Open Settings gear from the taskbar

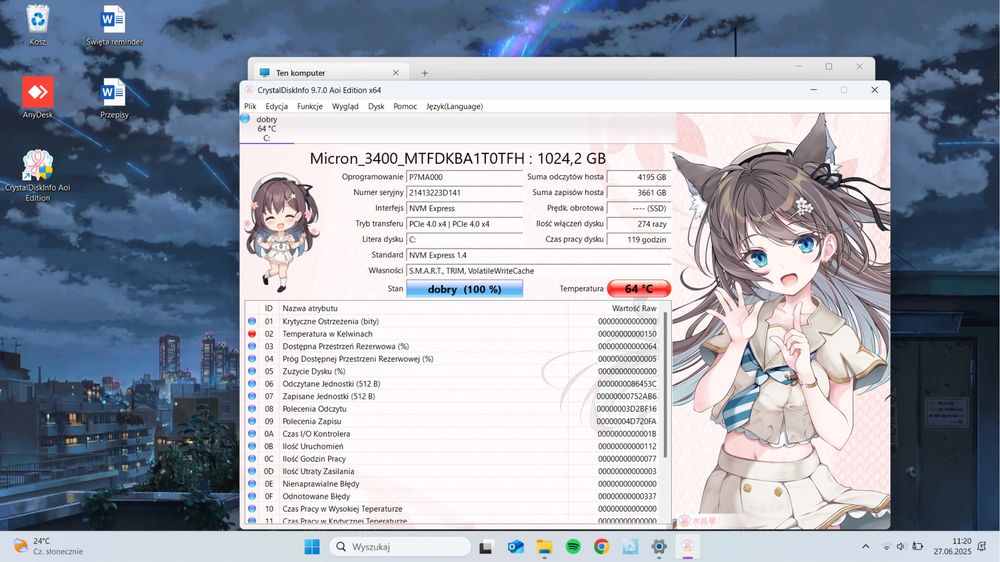(659, 547)
